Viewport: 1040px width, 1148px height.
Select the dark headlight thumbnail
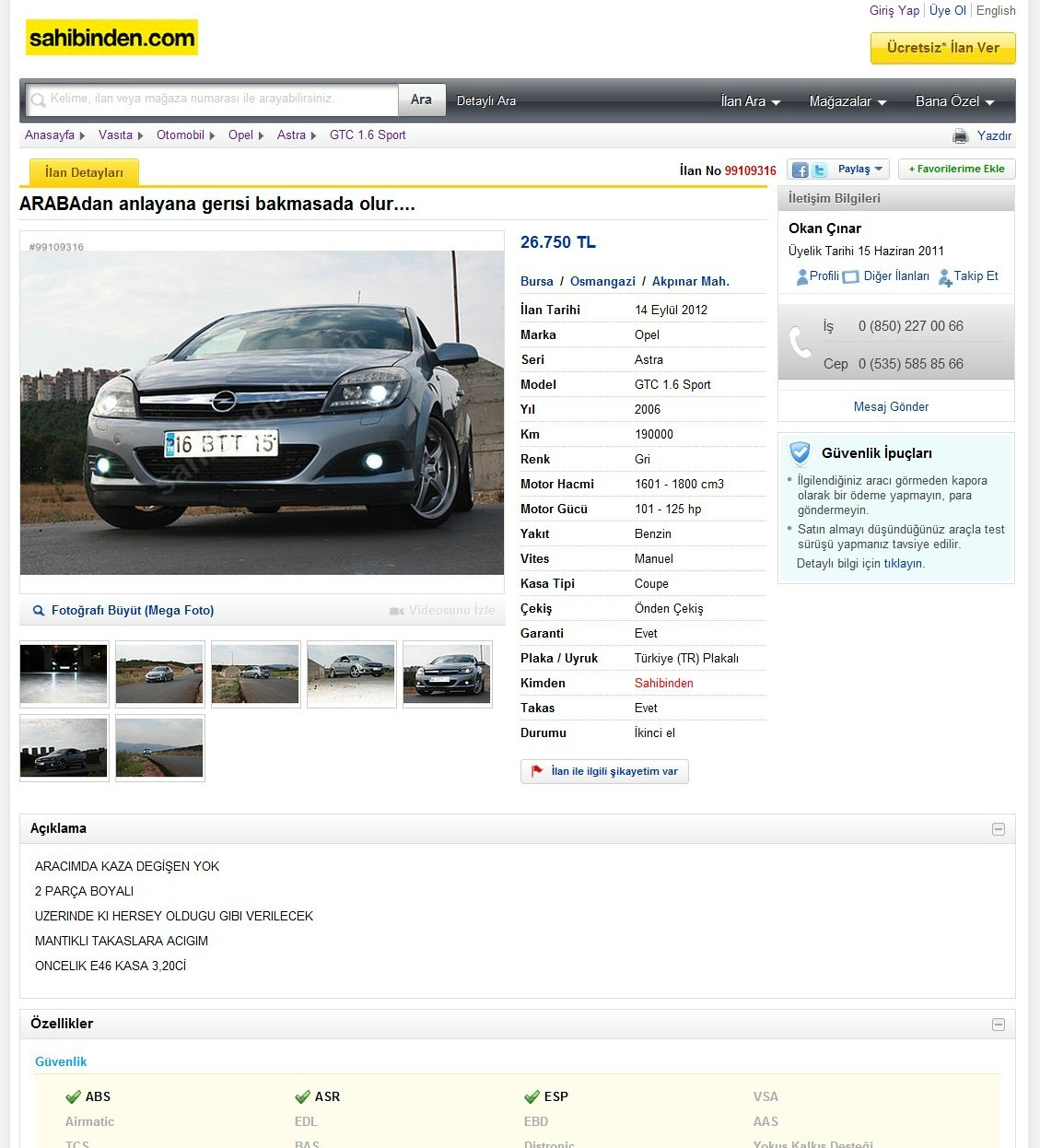(64, 674)
